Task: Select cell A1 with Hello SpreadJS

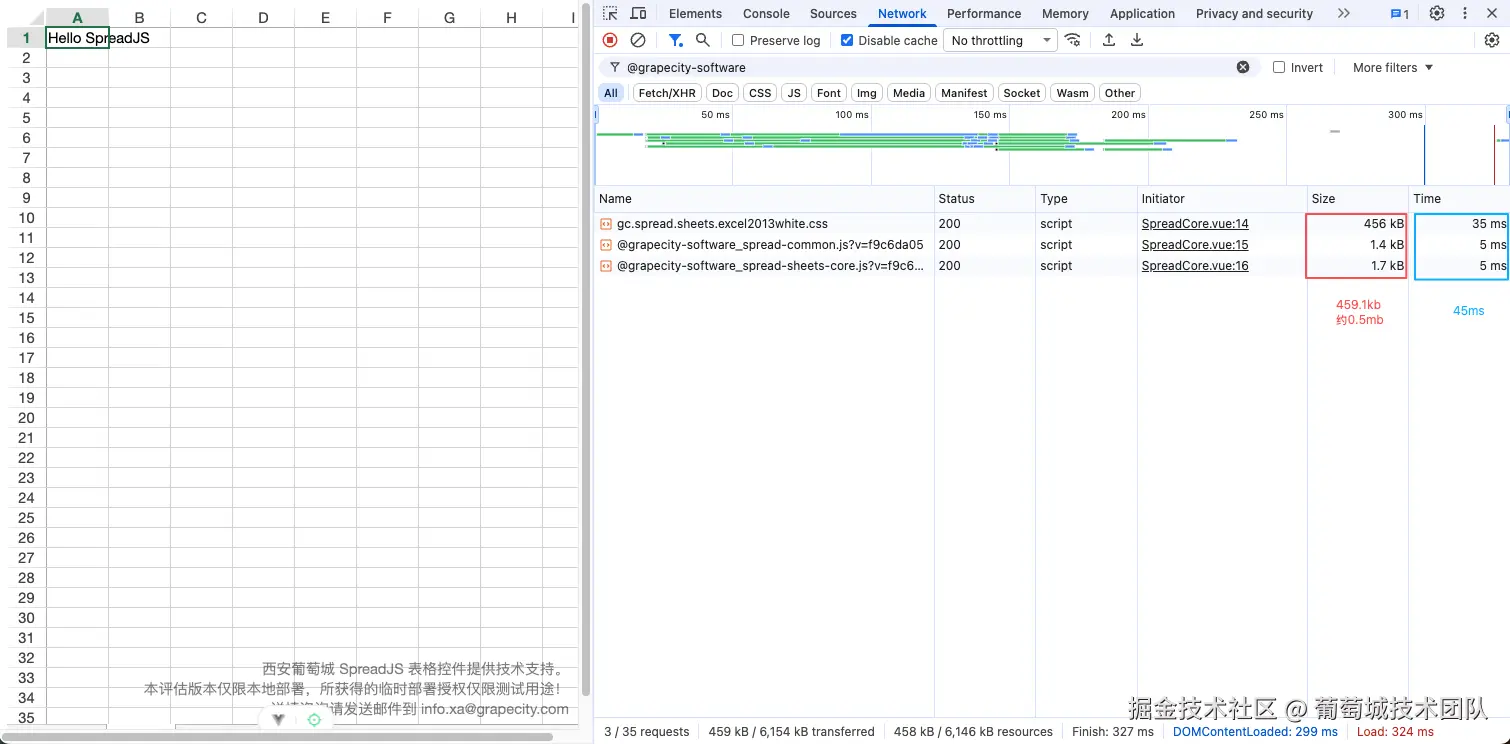Action: click(77, 38)
